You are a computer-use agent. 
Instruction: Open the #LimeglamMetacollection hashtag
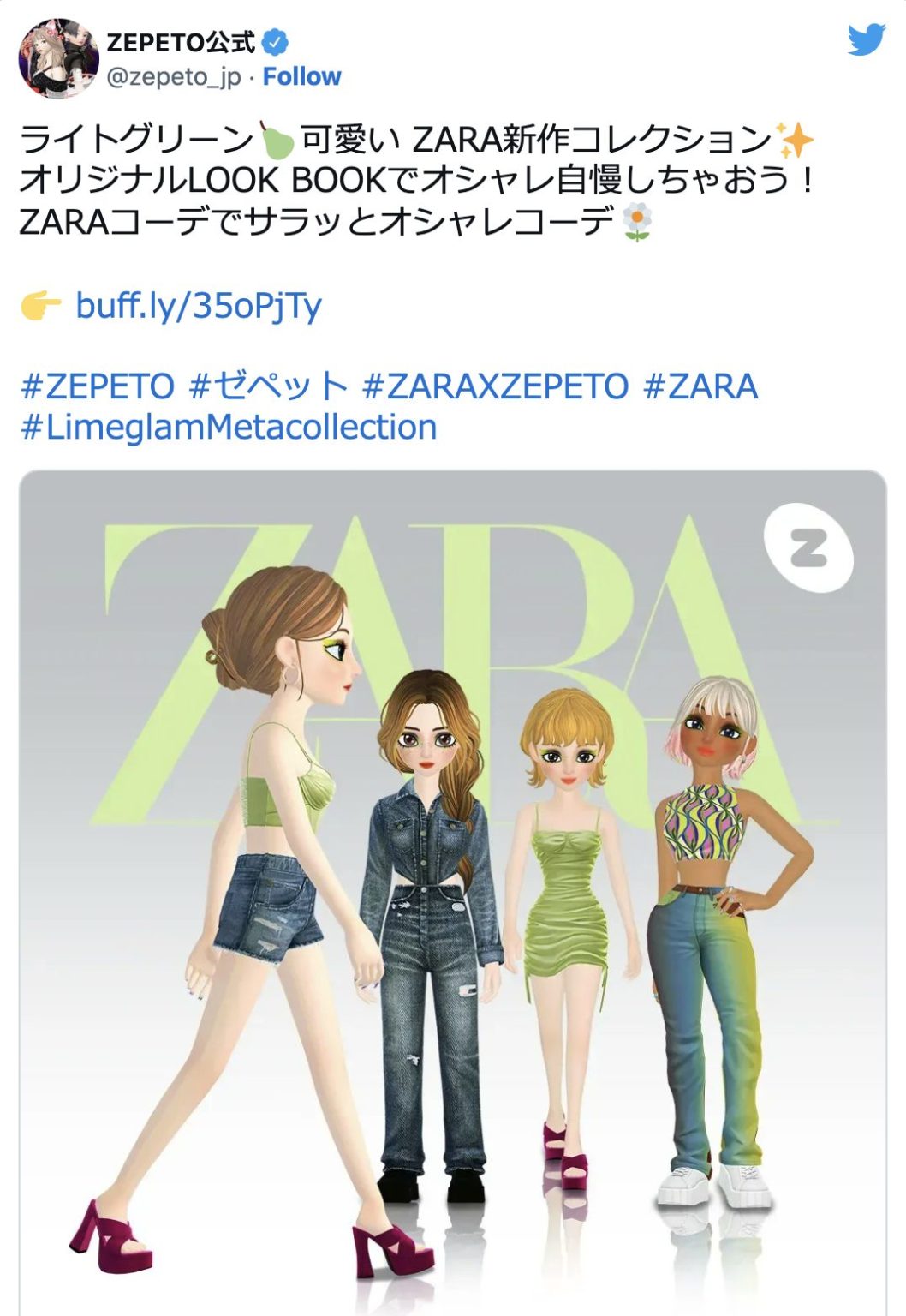[x=229, y=428]
